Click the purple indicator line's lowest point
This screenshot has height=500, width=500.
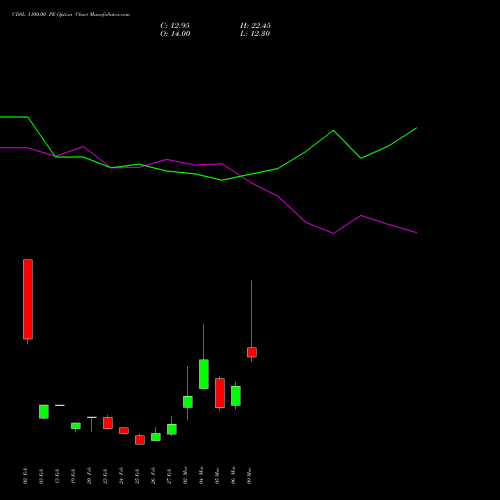(x=333, y=233)
